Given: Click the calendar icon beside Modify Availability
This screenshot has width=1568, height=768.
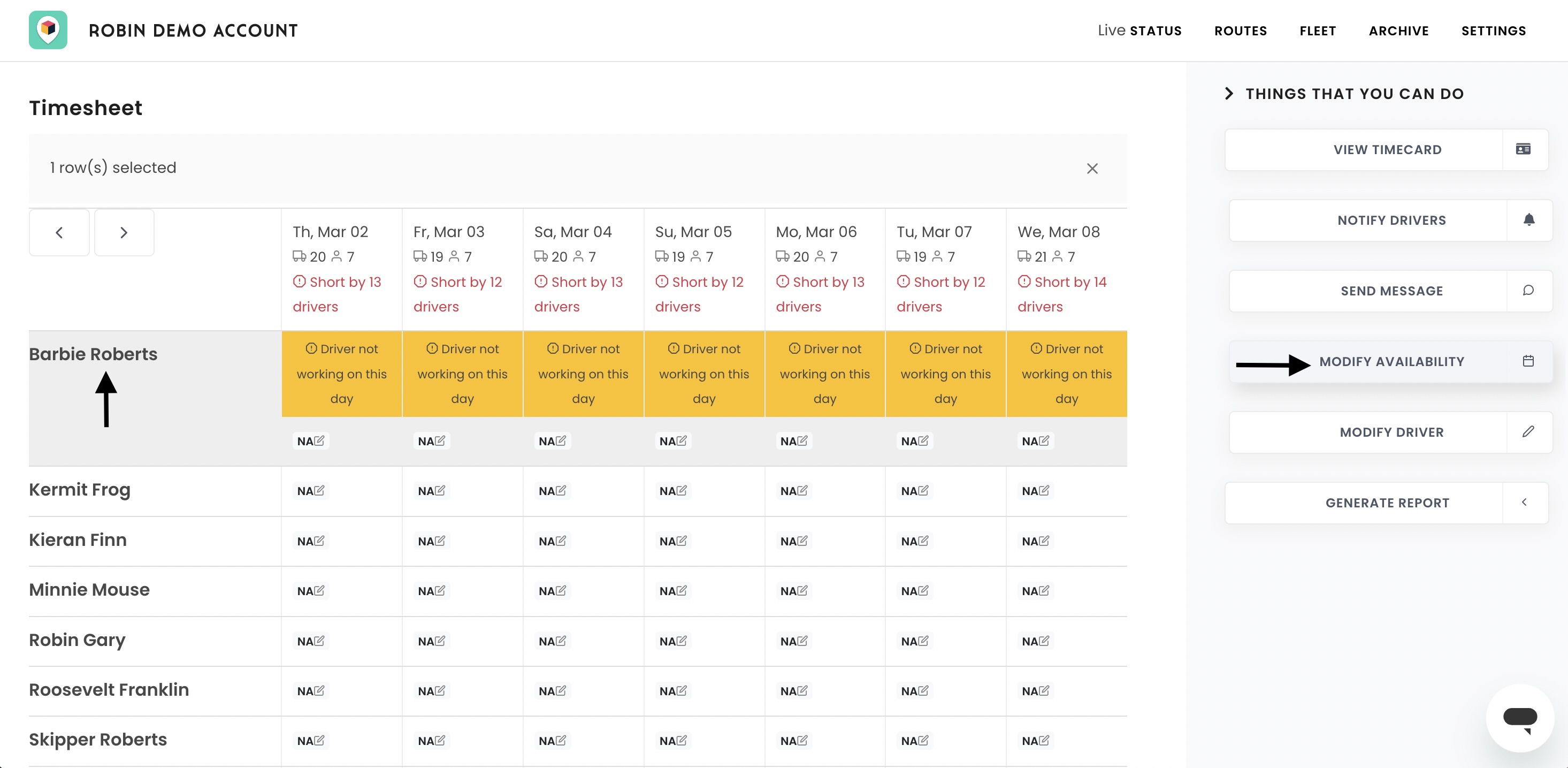Looking at the screenshot, I should coord(1528,361).
